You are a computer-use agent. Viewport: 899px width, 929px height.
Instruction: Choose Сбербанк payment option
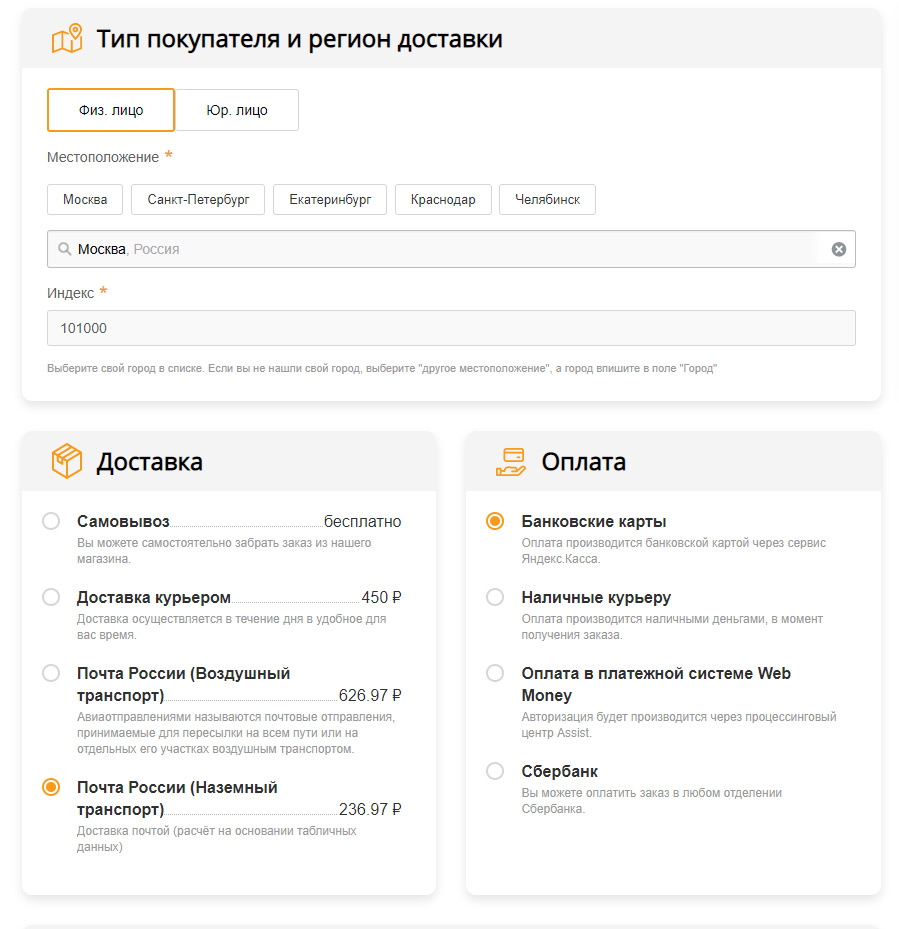495,771
